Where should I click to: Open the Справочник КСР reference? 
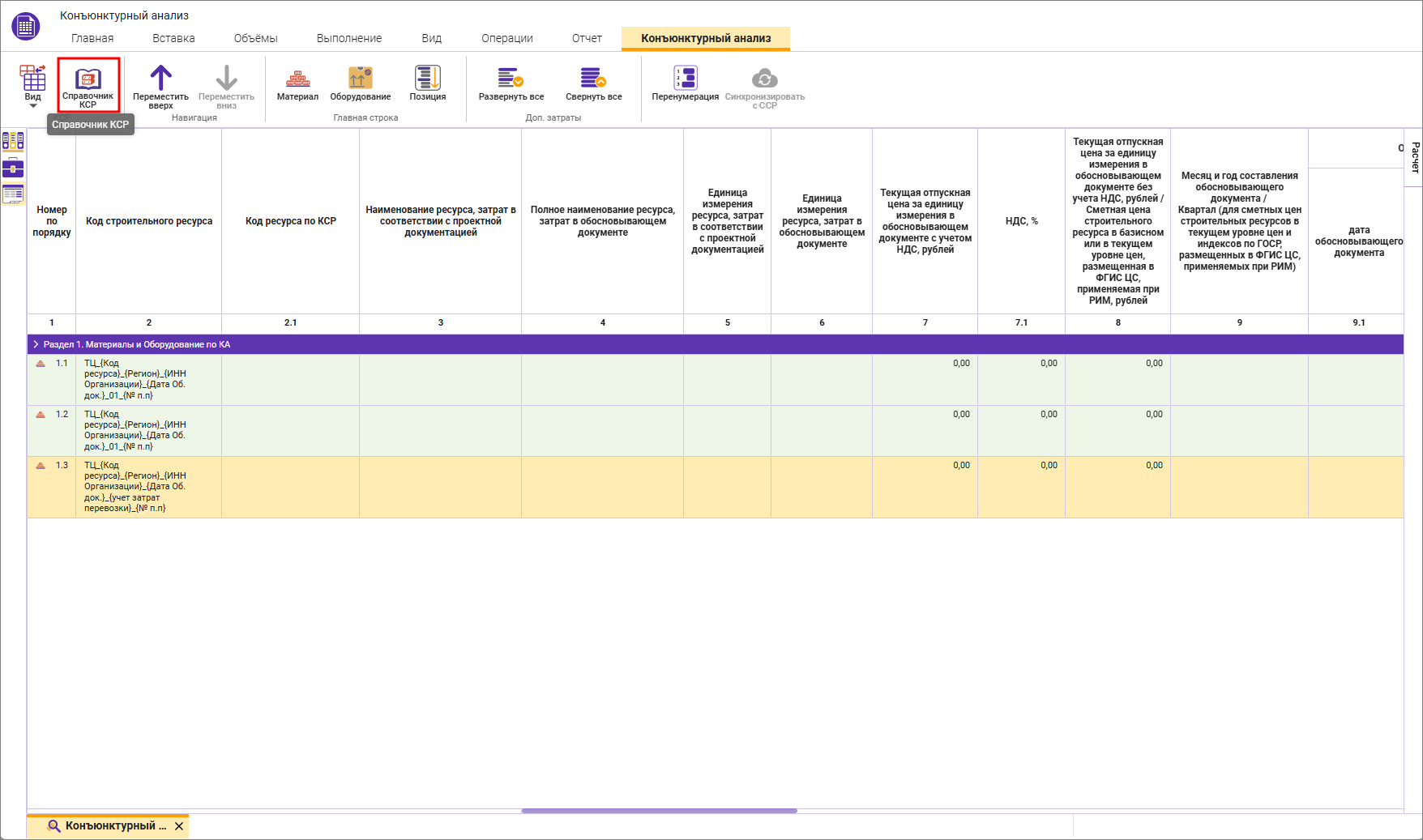tap(88, 84)
